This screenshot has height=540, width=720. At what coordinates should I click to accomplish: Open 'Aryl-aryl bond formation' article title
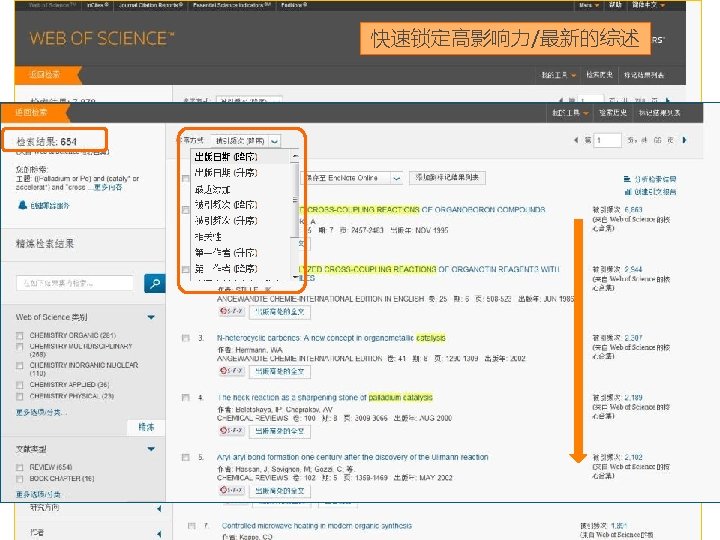[352, 457]
